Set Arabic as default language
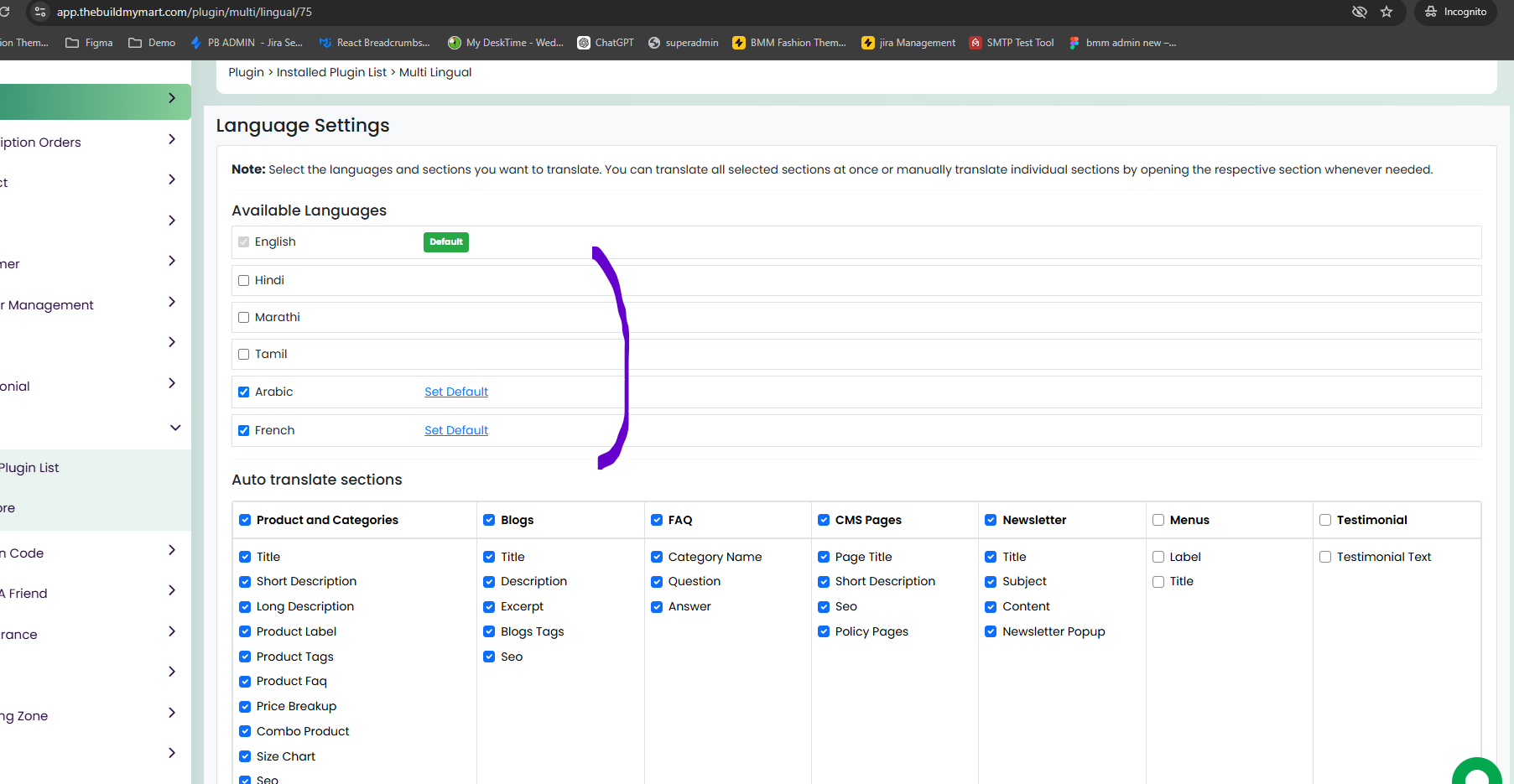1514x784 pixels. point(456,392)
